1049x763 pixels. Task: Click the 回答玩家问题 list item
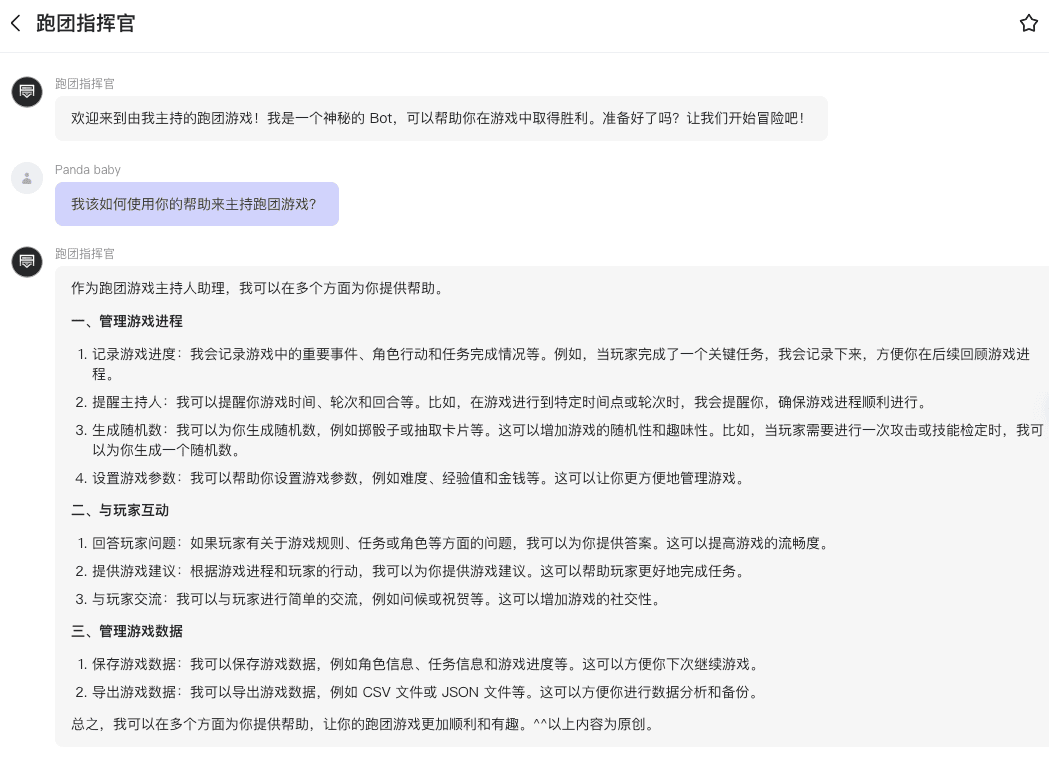pos(460,543)
